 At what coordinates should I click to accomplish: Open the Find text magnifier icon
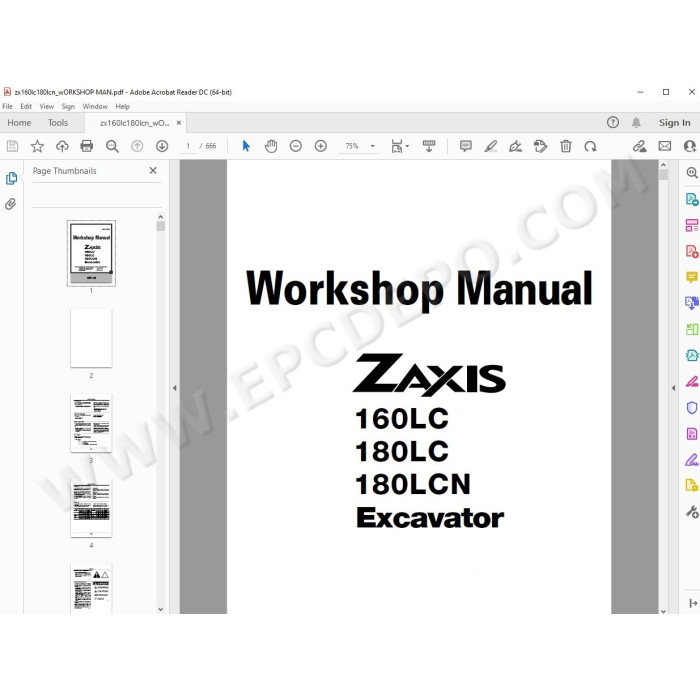point(112,146)
